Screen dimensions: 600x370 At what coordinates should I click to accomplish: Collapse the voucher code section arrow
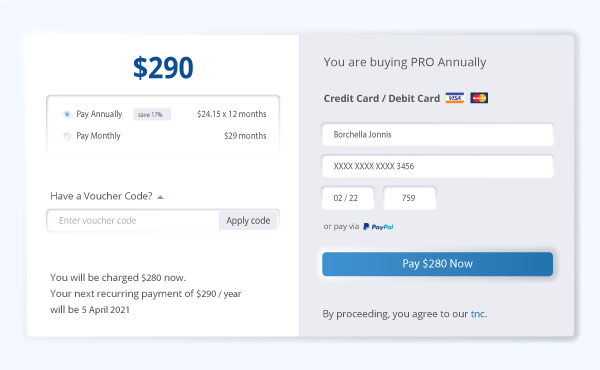[x=160, y=197]
